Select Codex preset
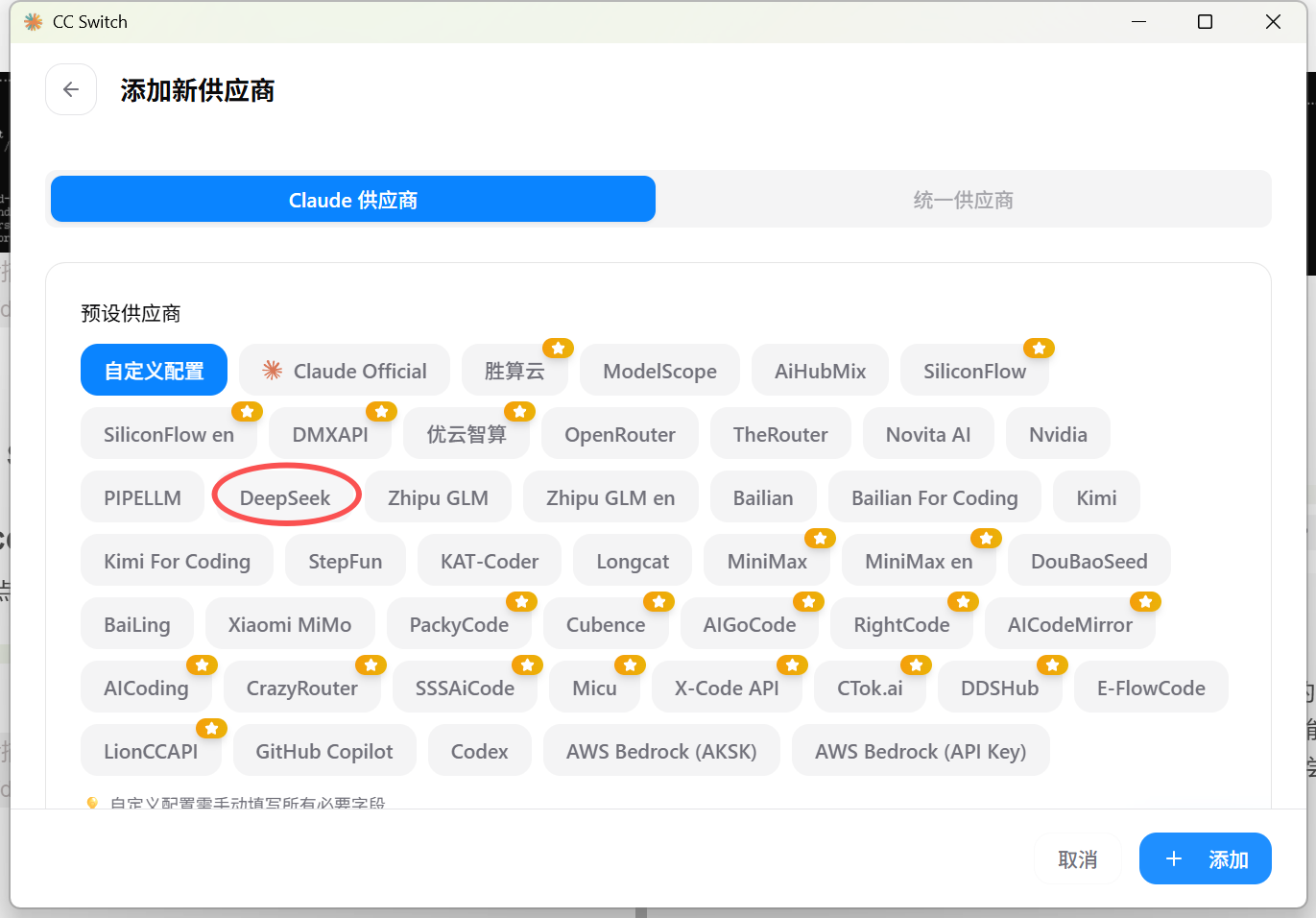1316x918 pixels. click(479, 750)
